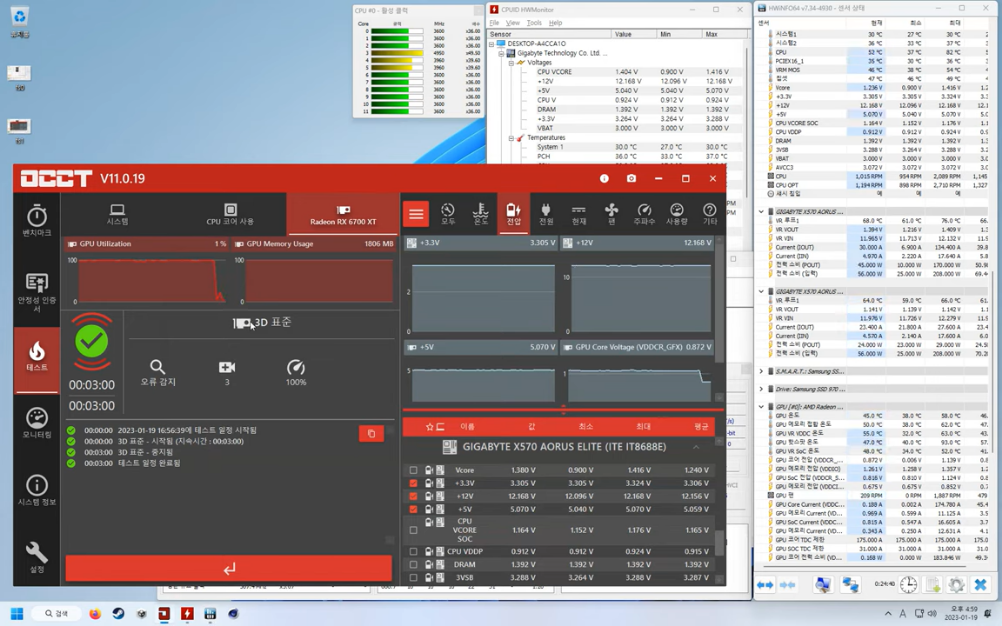This screenshot has width=1002, height=626.
Task: Switch to CPU core usage tab
Action: pyautogui.click(x=230, y=214)
